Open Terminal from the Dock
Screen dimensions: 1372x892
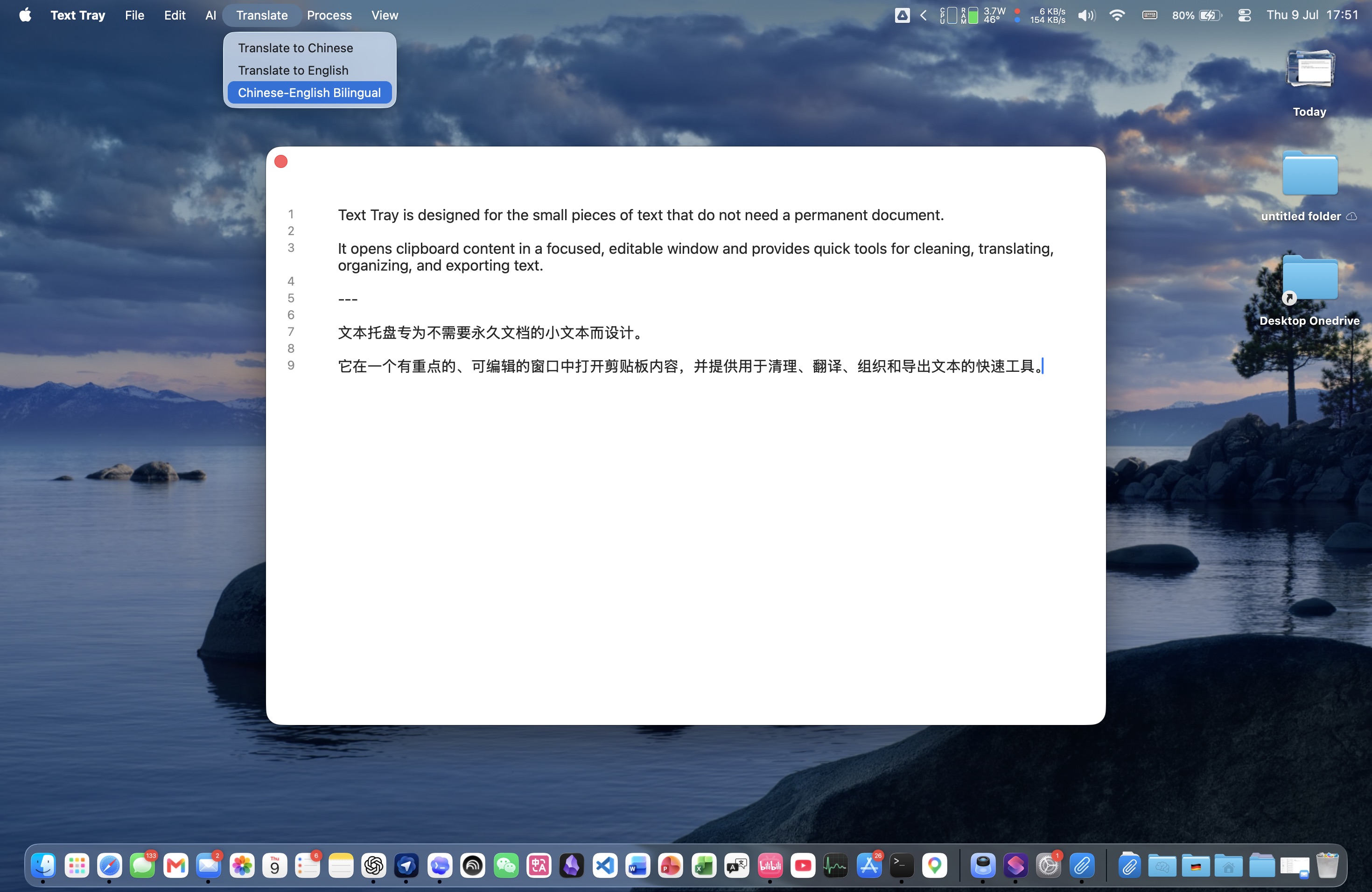902,865
